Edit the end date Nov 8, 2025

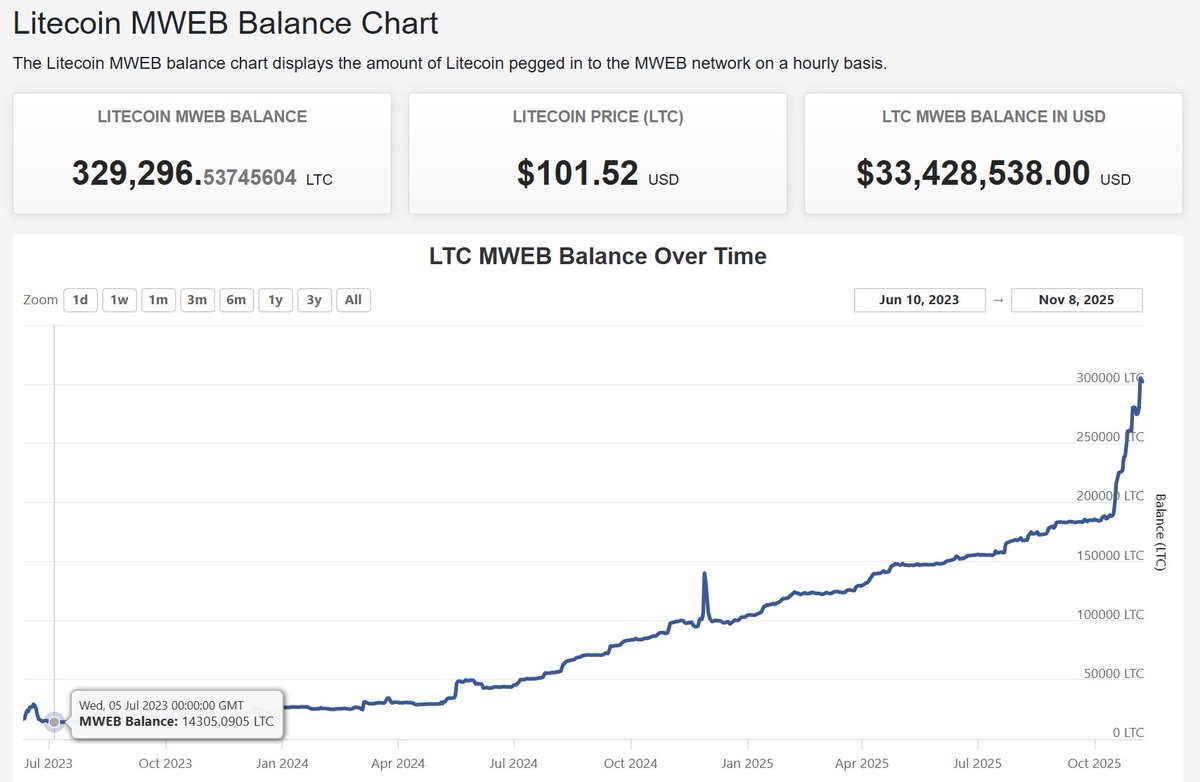[1077, 300]
